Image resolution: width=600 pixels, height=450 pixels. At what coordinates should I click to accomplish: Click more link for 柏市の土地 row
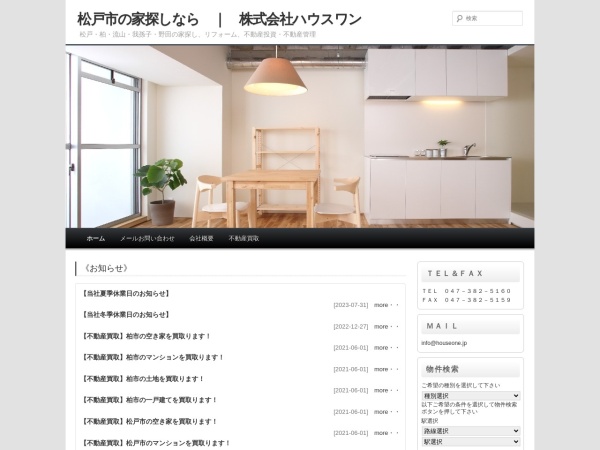tap(386, 390)
